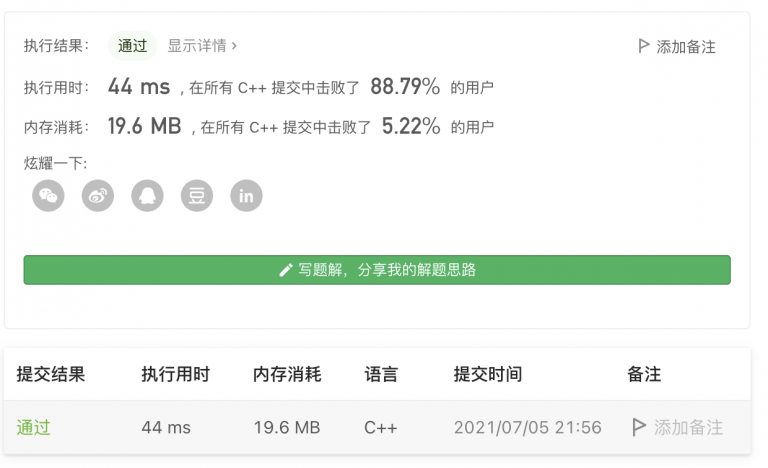This screenshot has width=768, height=468.
Task: Click the 通过 status badge
Action: pos(132,46)
